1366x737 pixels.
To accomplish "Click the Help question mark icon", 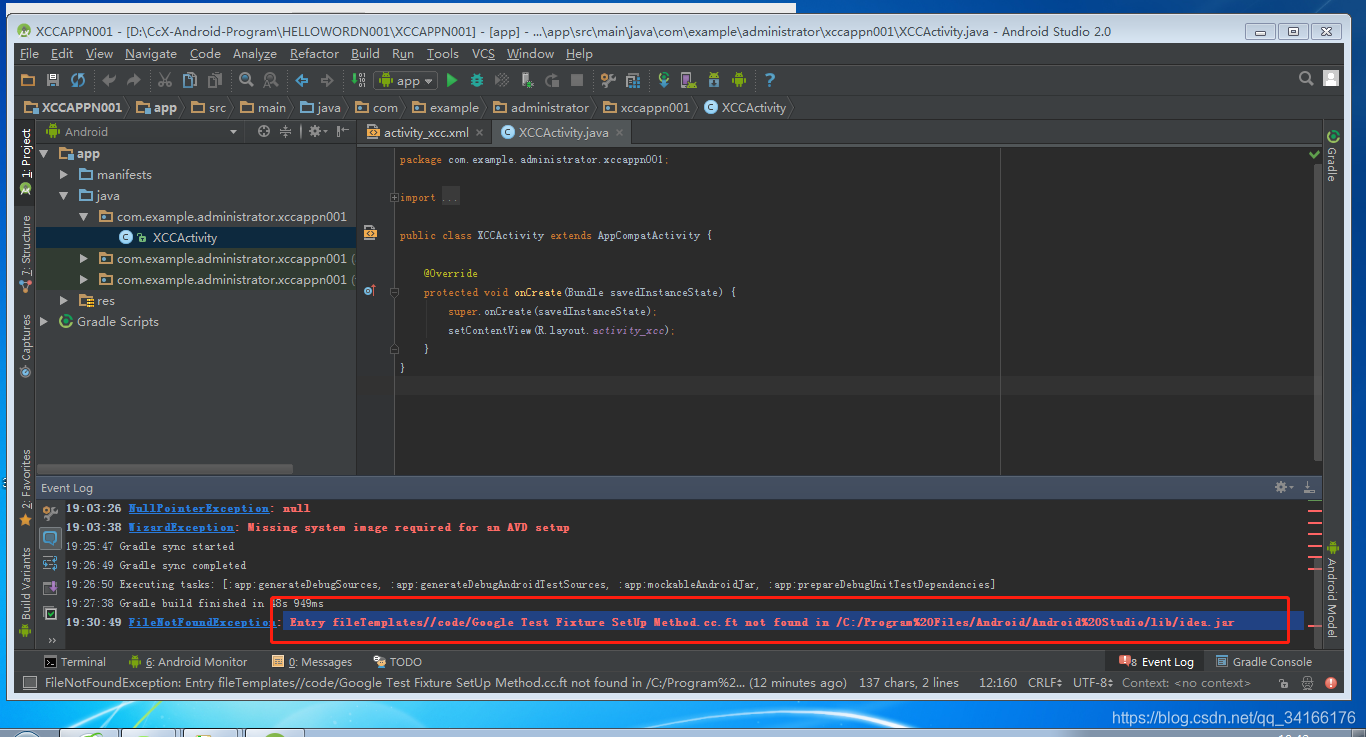I will (770, 80).
